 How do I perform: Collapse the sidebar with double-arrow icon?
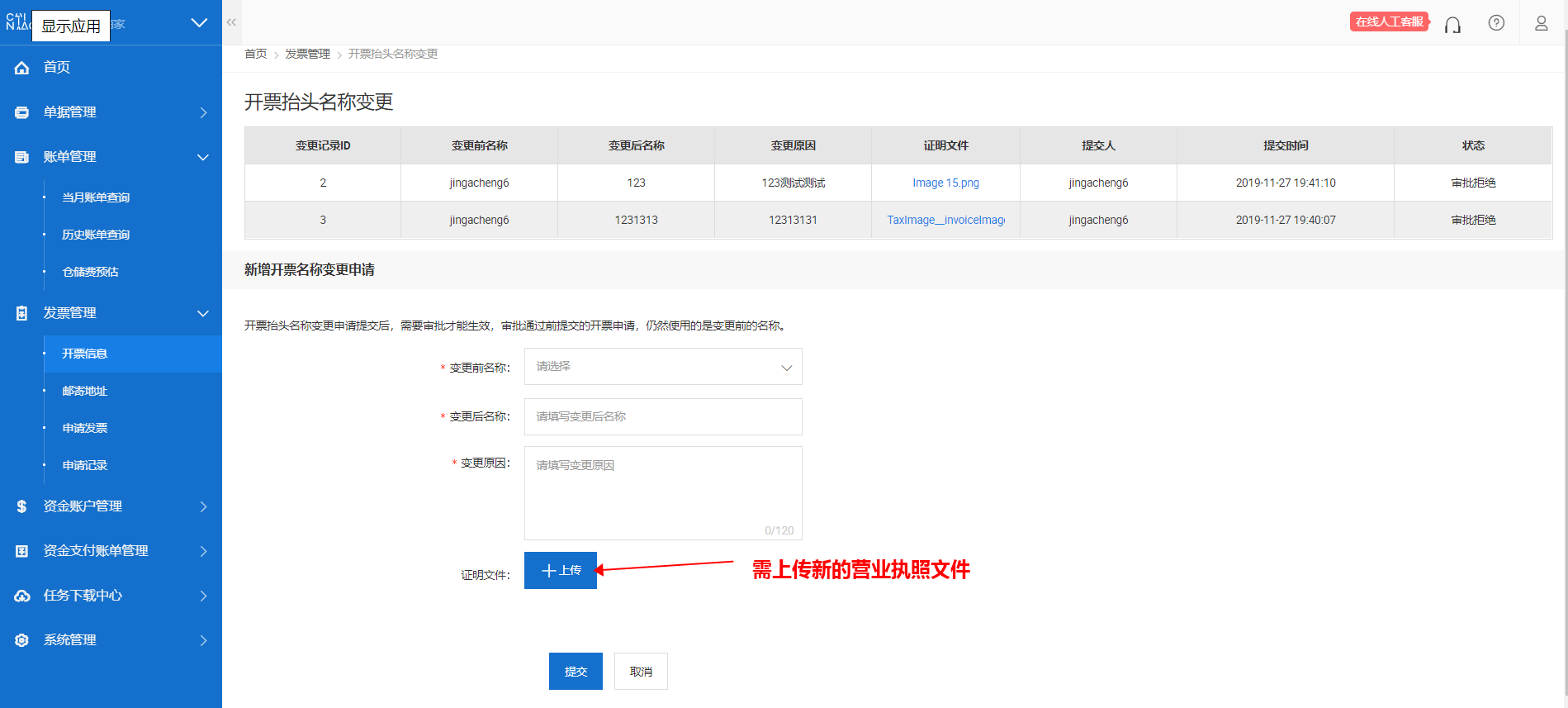[231, 22]
